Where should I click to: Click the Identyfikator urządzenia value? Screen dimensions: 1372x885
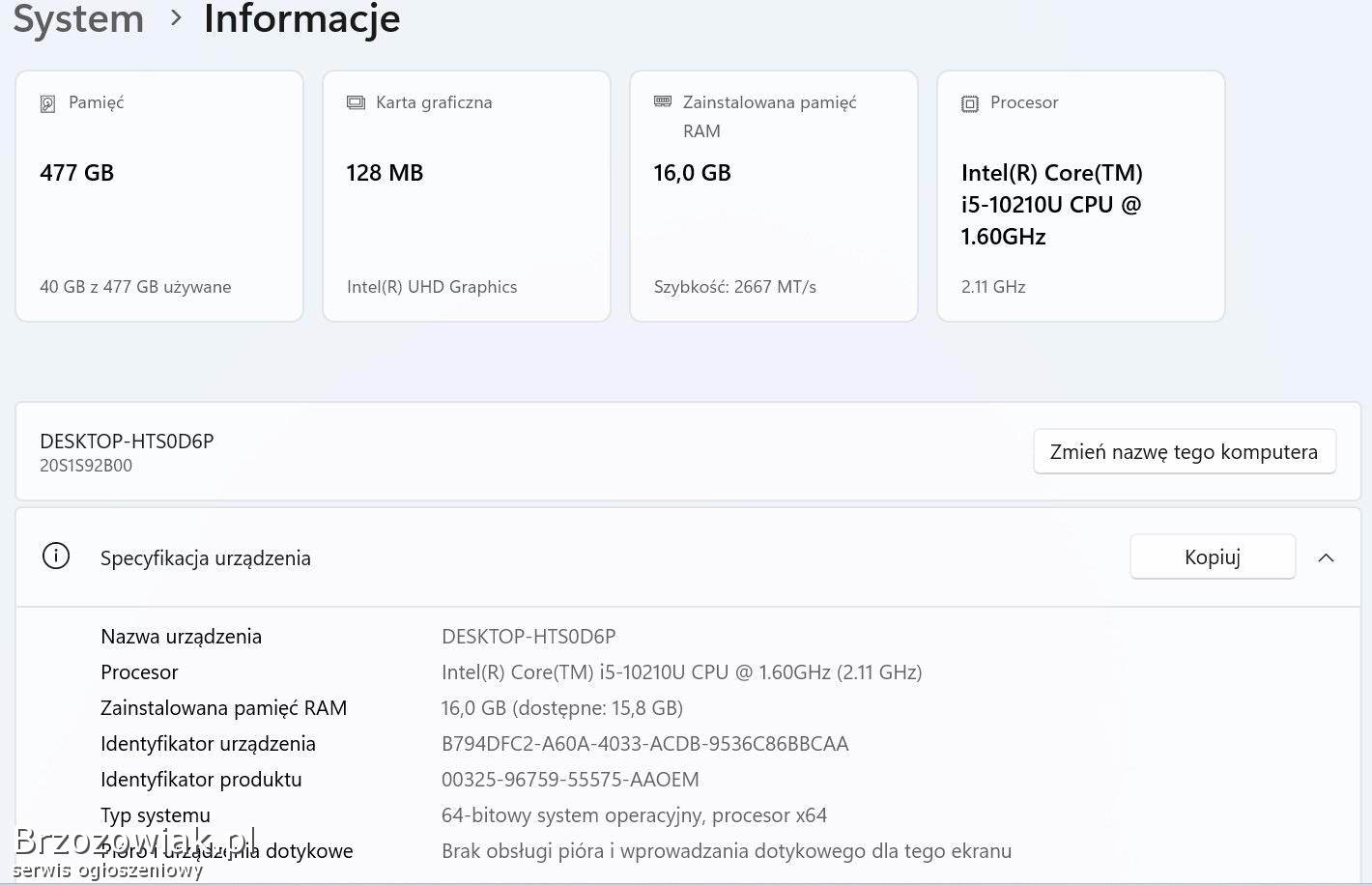click(x=644, y=744)
